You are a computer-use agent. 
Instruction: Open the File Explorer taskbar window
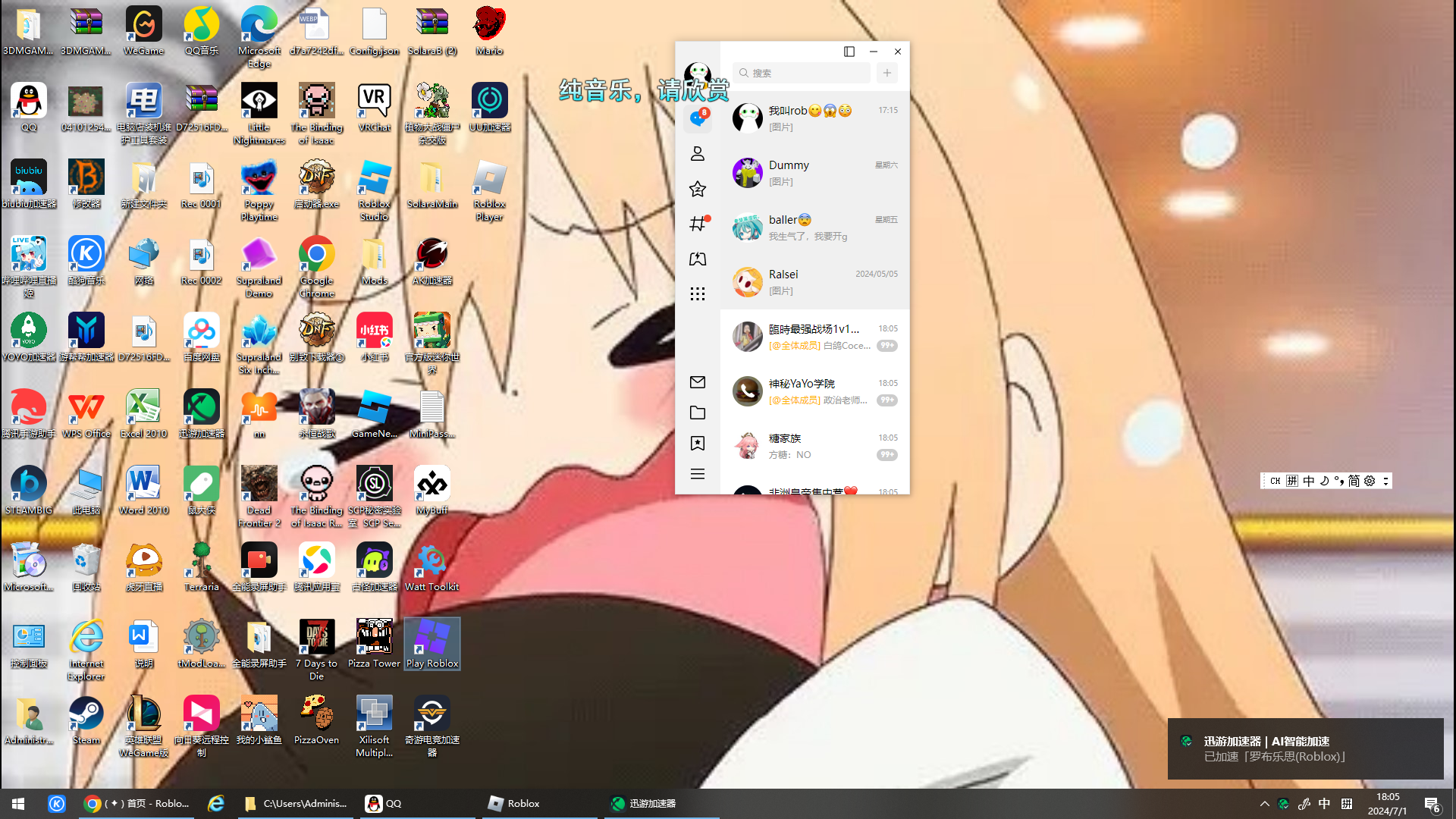(x=297, y=804)
